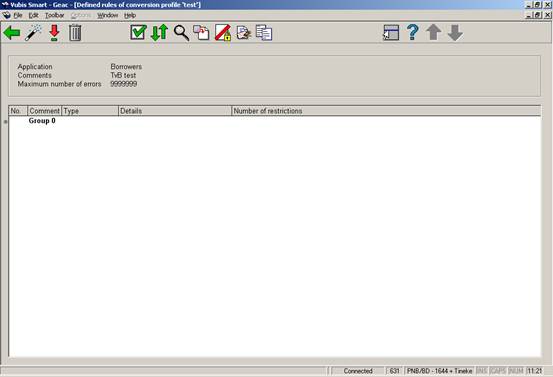This screenshot has width=553, height=377.
Task: Click the magic wand new rule icon
Action: 33,33
